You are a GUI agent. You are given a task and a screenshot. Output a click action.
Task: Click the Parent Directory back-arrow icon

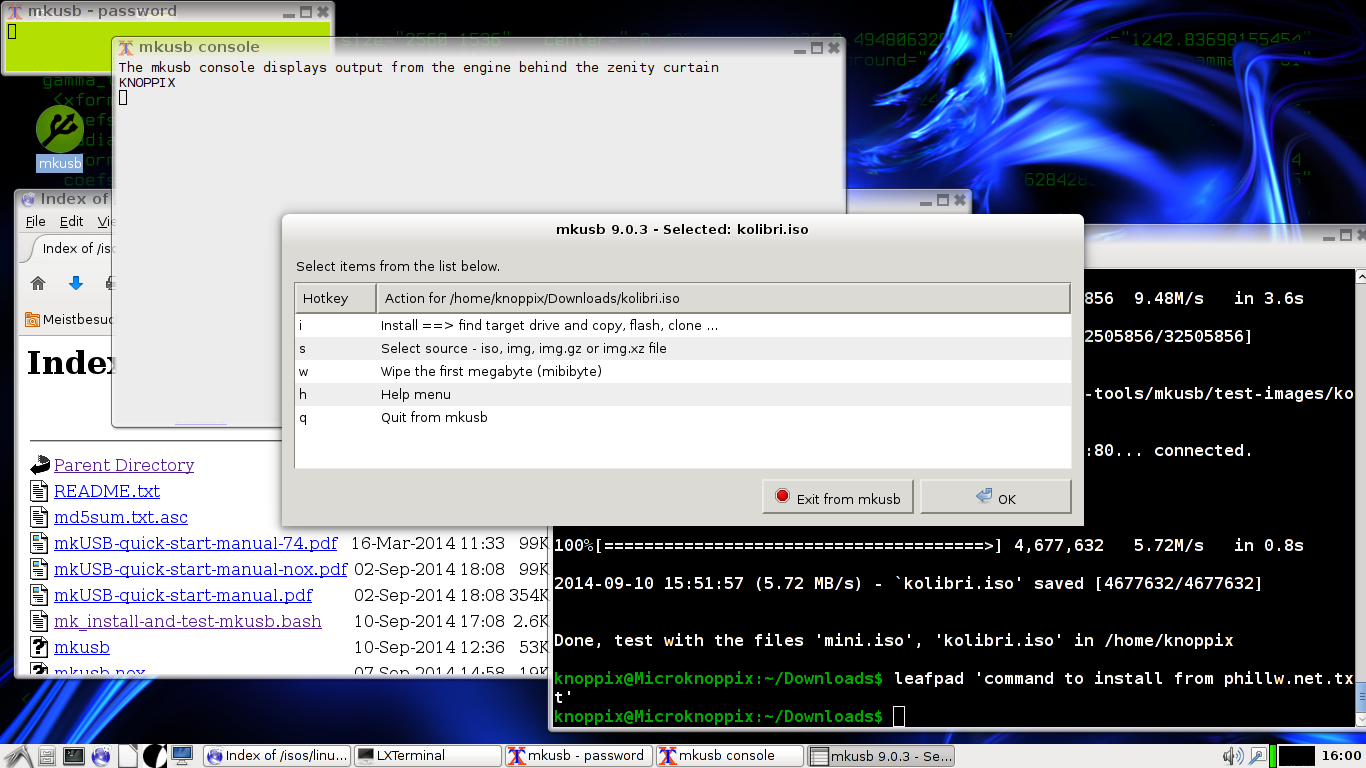coord(40,465)
